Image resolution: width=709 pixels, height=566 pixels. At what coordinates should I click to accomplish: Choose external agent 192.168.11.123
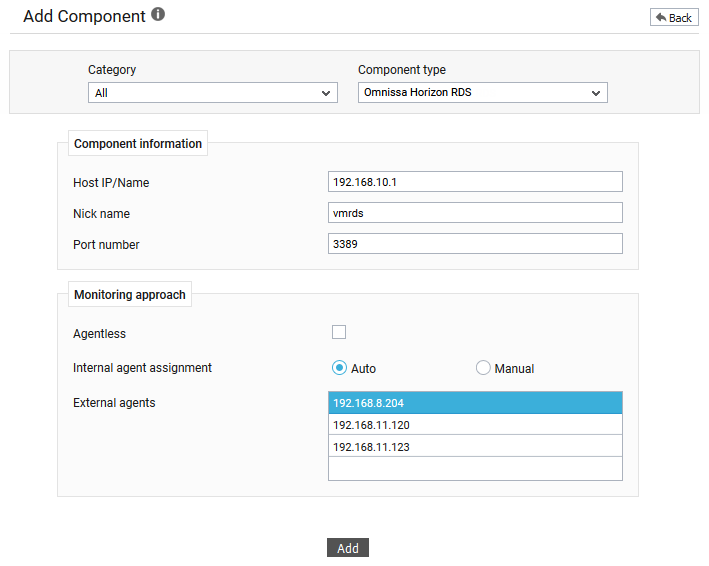475,446
